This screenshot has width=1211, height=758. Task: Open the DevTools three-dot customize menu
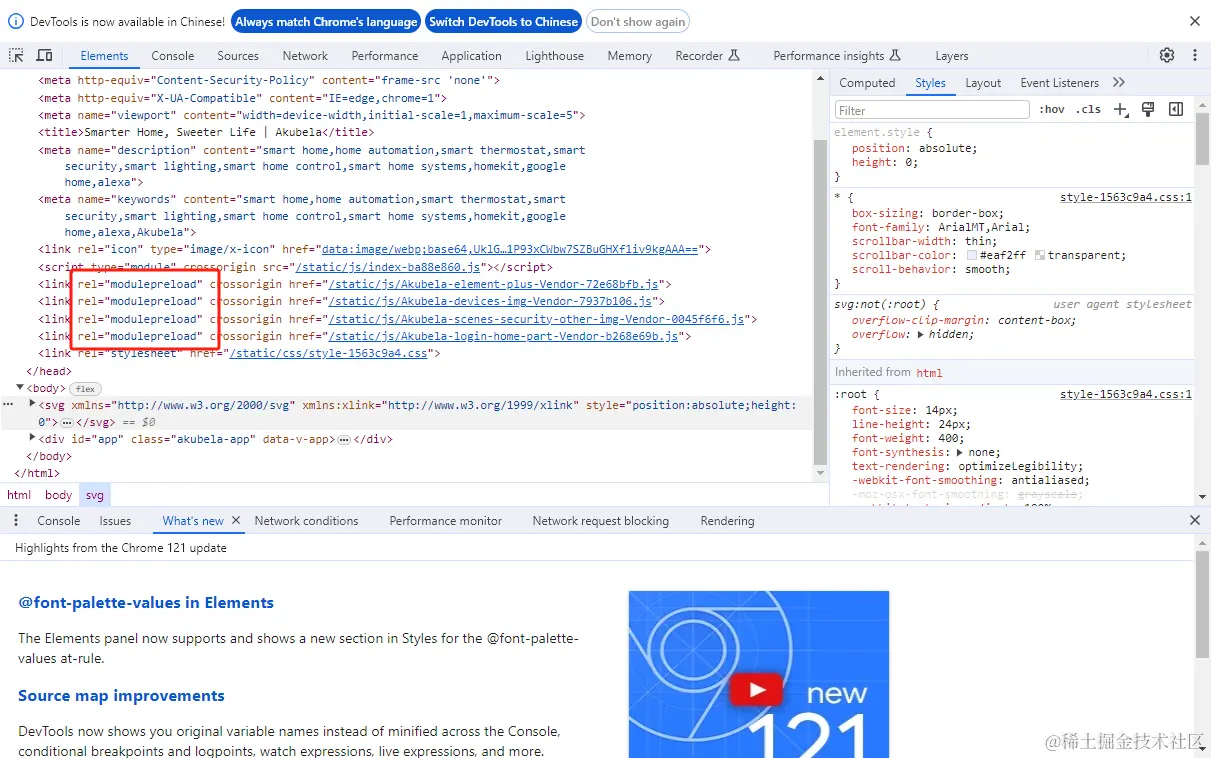pyautogui.click(x=1194, y=55)
